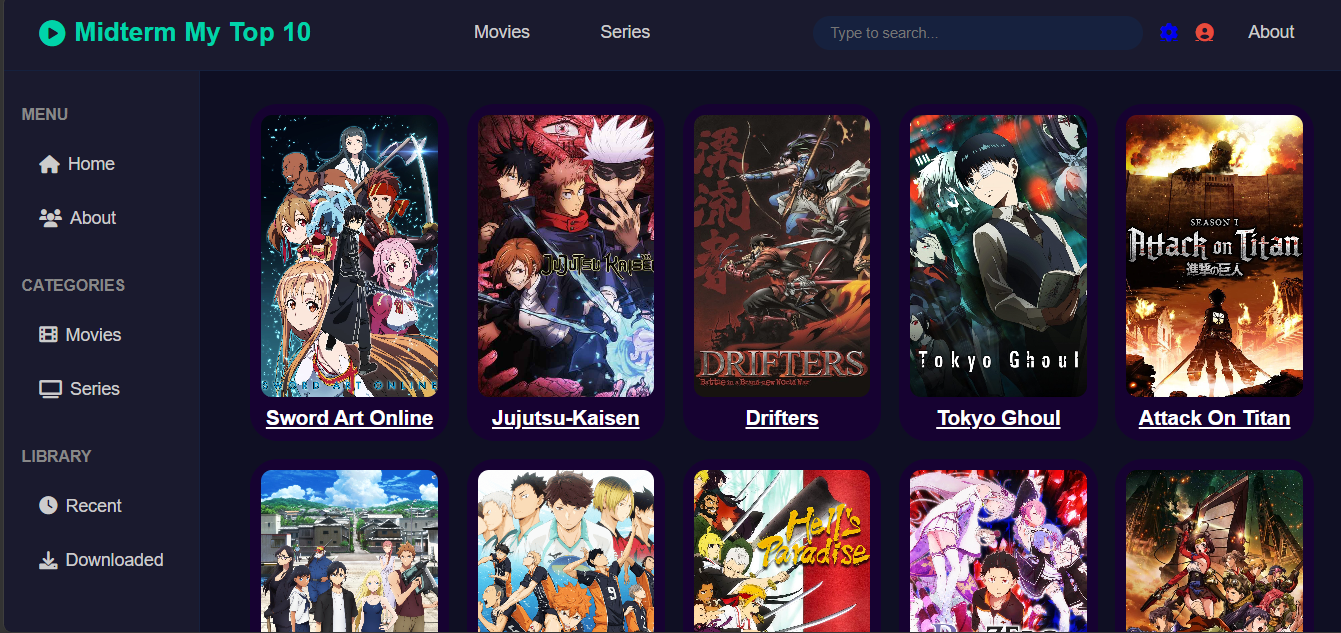Click the film icon beside sidebar Movies
Viewport: 1341px width, 633px height.
coord(48,334)
